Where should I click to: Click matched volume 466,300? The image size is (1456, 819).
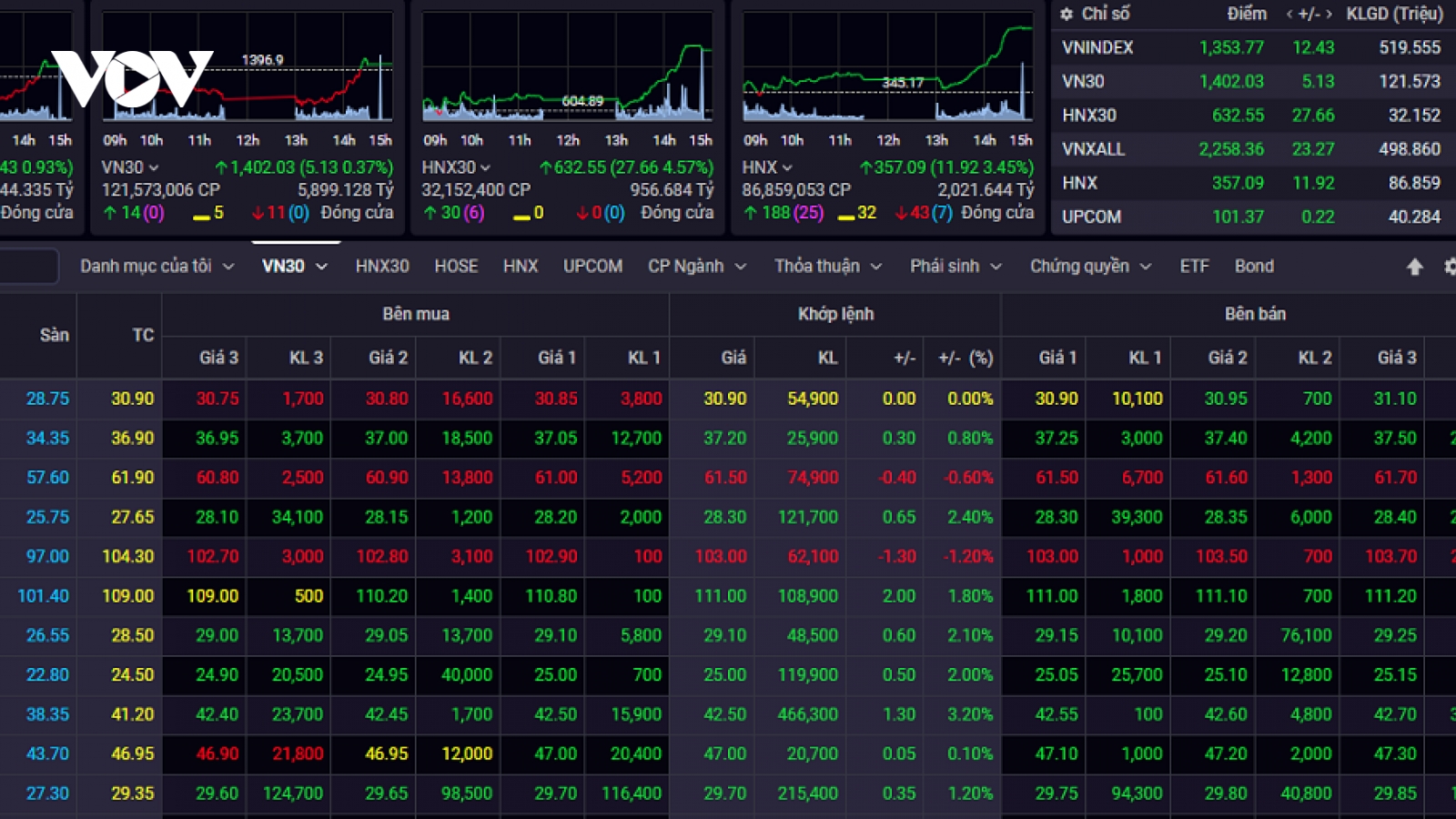(x=807, y=714)
